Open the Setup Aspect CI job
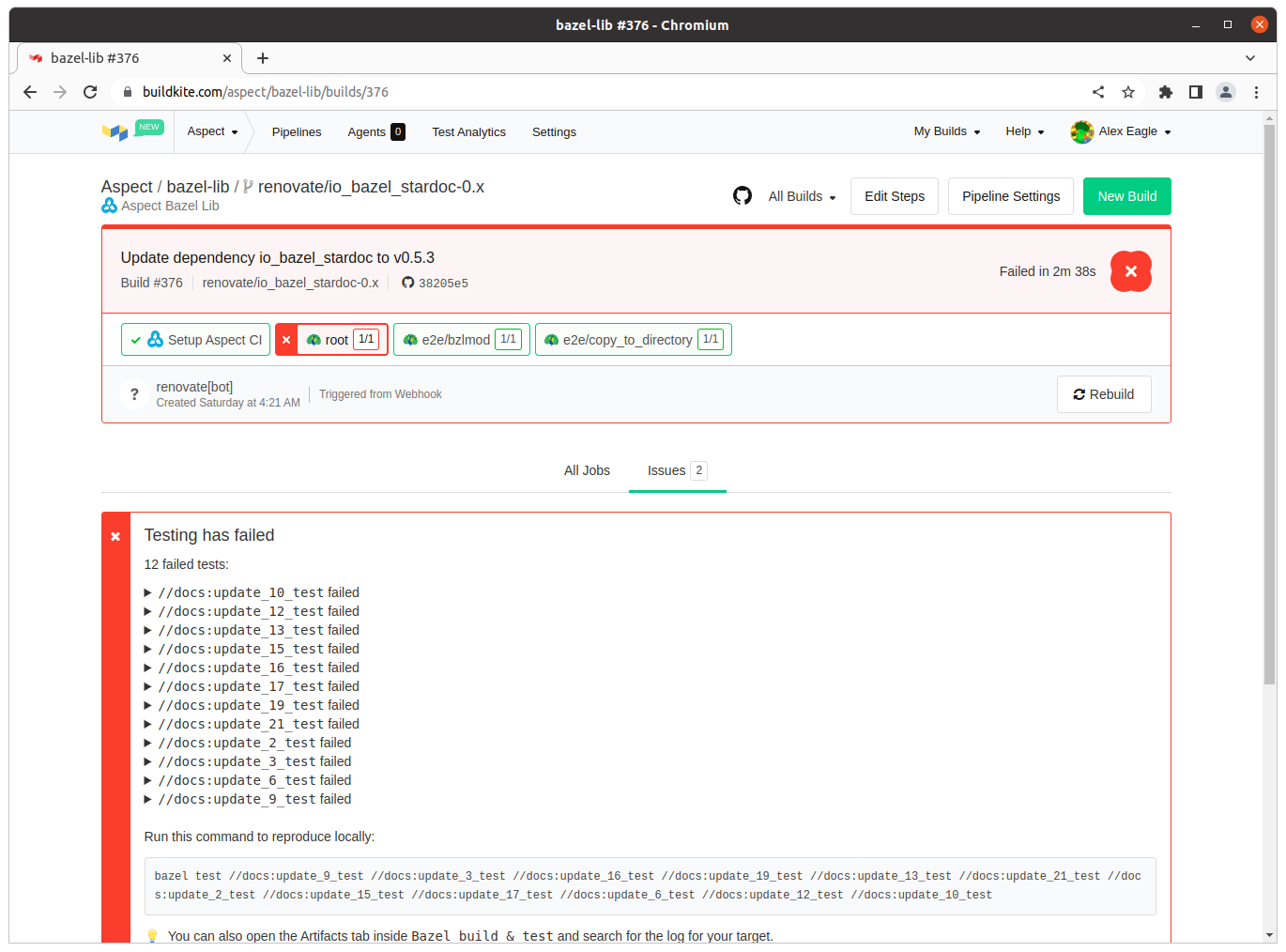 (195, 340)
